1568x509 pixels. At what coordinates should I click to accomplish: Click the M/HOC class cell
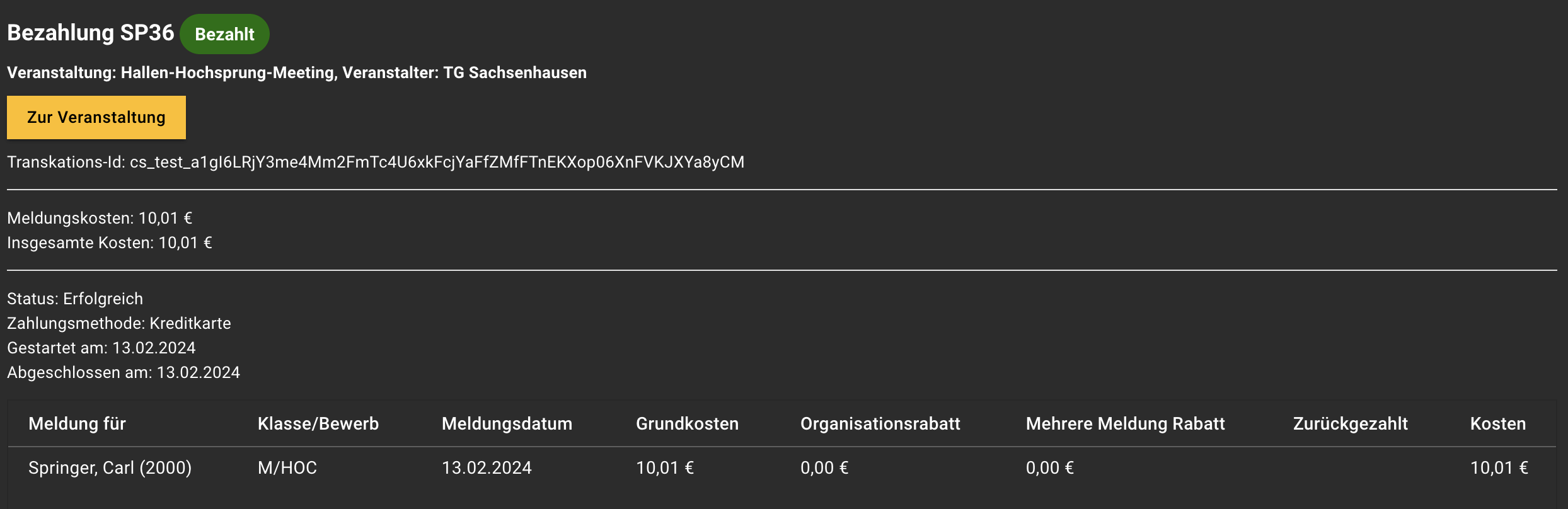(287, 467)
